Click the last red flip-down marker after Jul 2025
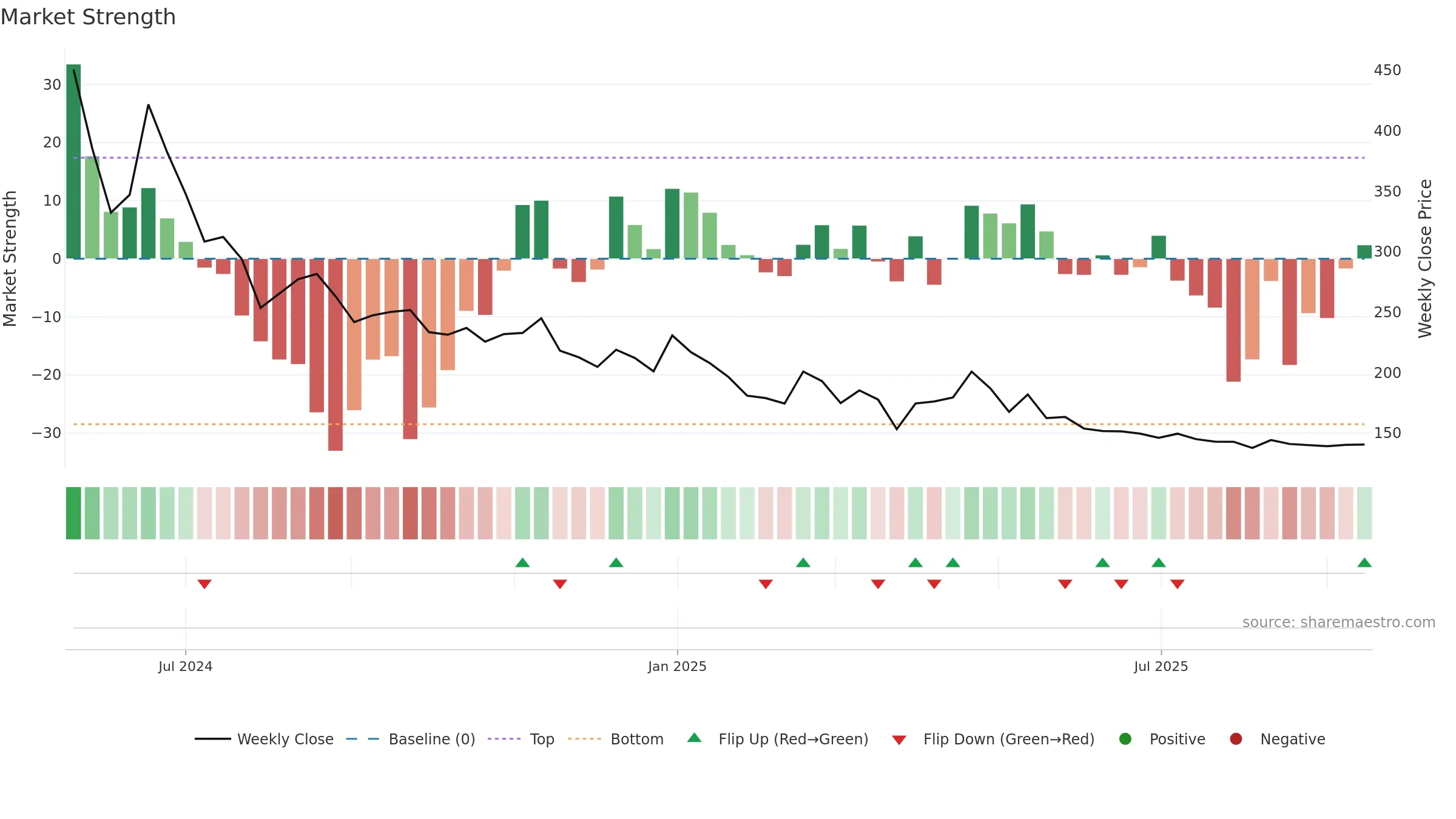Viewport: 1456px width, 819px height. pyautogui.click(x=1178, y=584)
